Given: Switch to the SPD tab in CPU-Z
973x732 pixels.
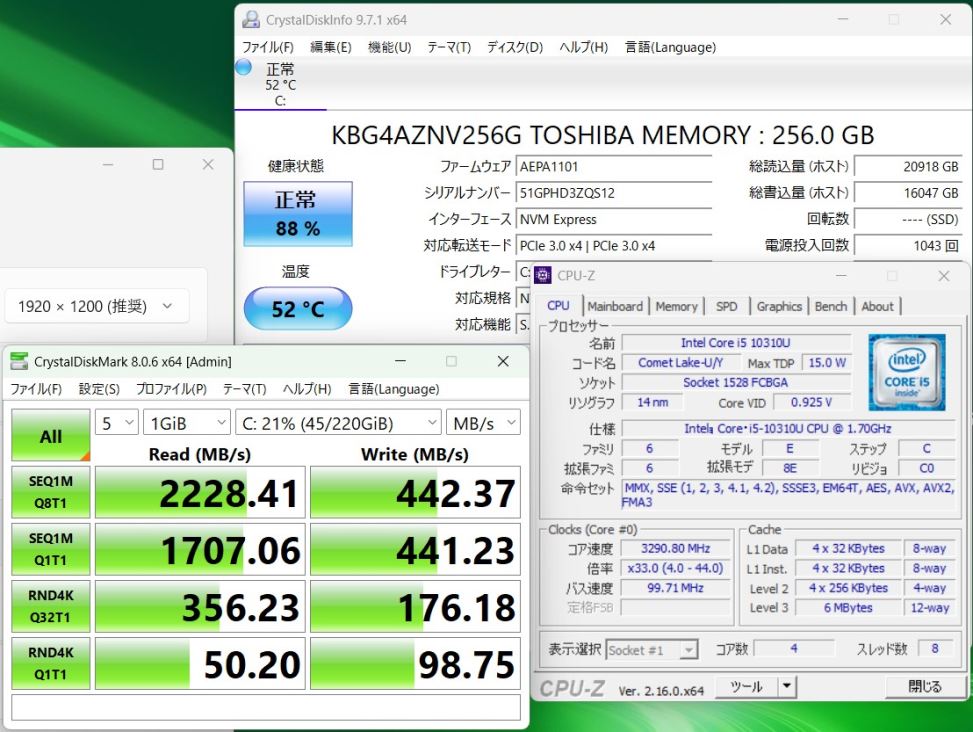Looking at the screenshot, I should click(726, 306).
